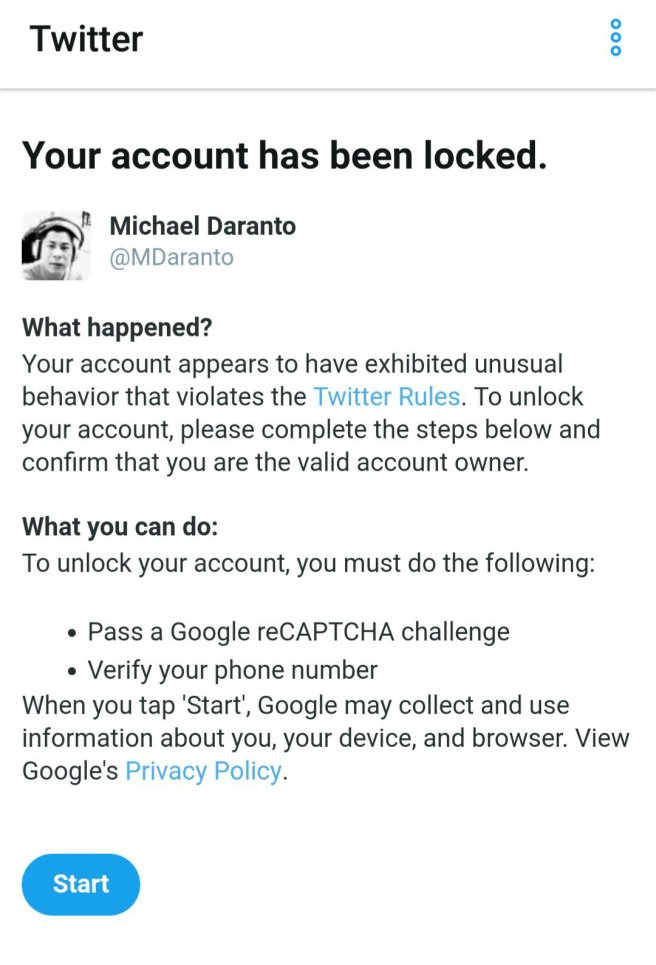The width and height of the screenshot is (656, 965).
Task: Click the 'exhibited unusual behavior' paragraph text
Action: 290,363
